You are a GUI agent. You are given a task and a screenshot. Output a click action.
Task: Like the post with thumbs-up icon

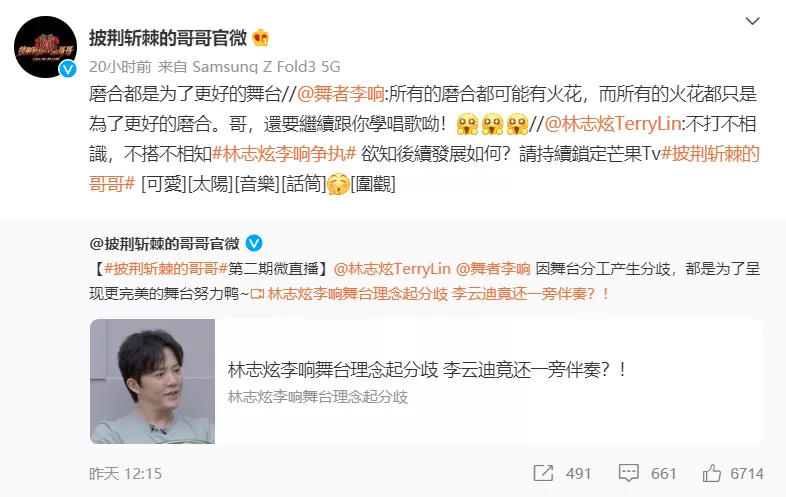tap(711, 473)
